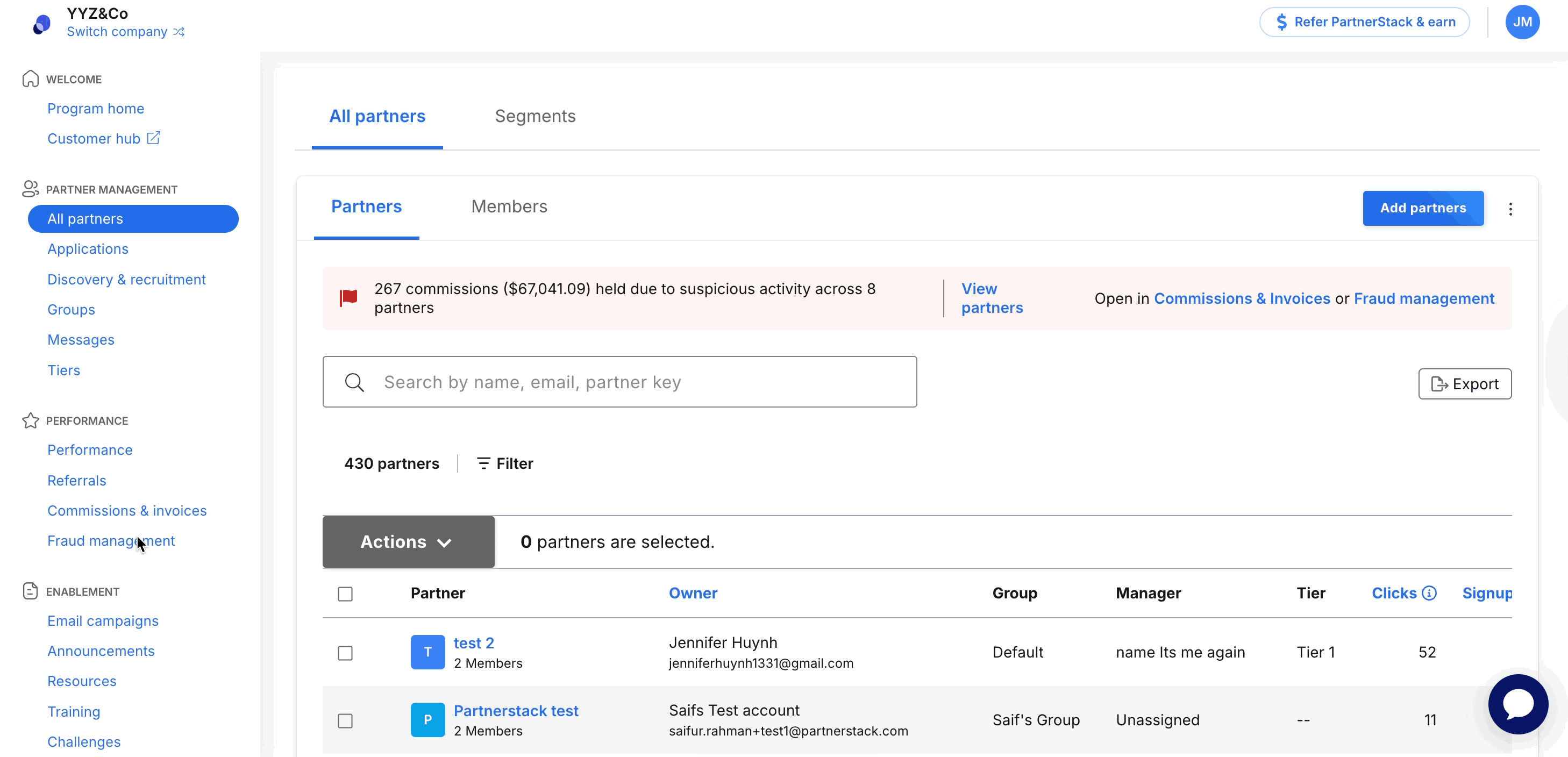Click the T avatar for test 2
This screenshot has width=1568, height=757.
coord(427,652)
